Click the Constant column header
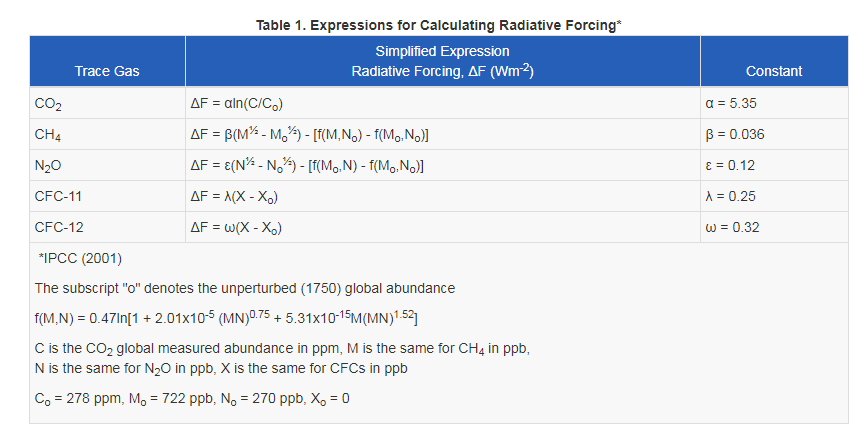This screenshot has width=866, height=433. (x=774, y=71)
